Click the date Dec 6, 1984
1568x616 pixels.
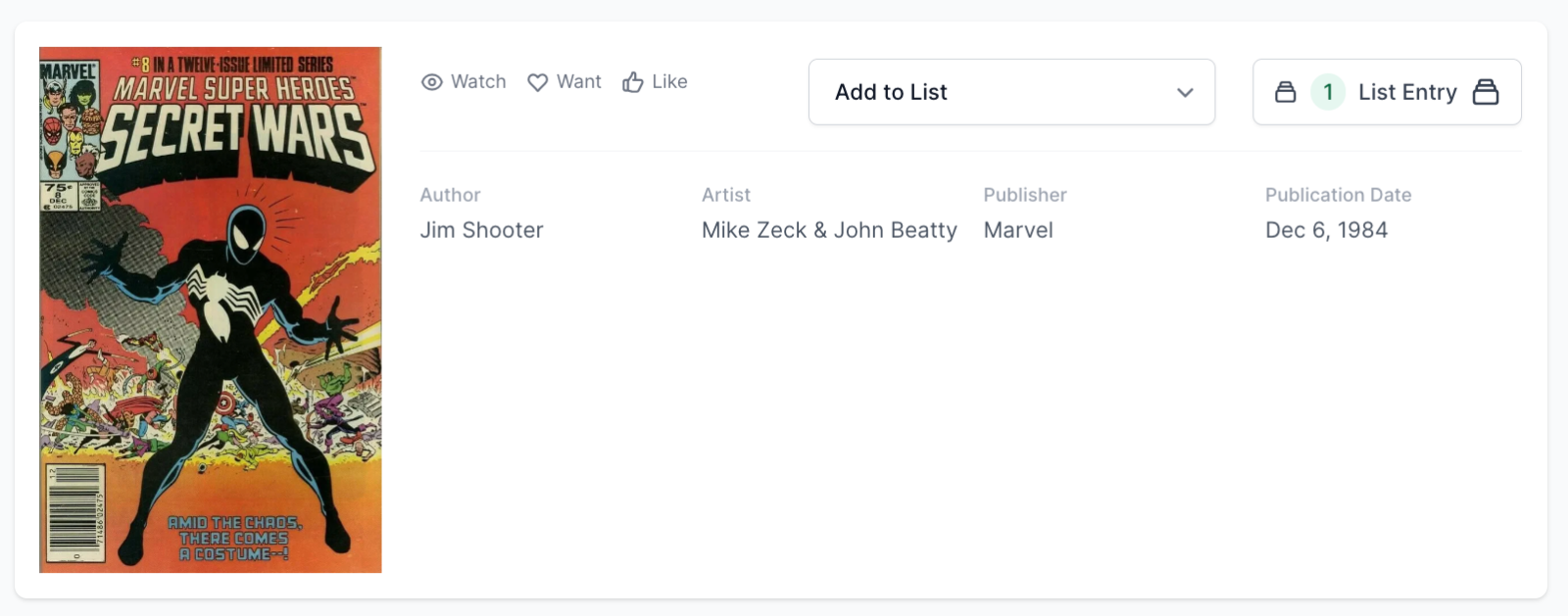coord(1326,230)
